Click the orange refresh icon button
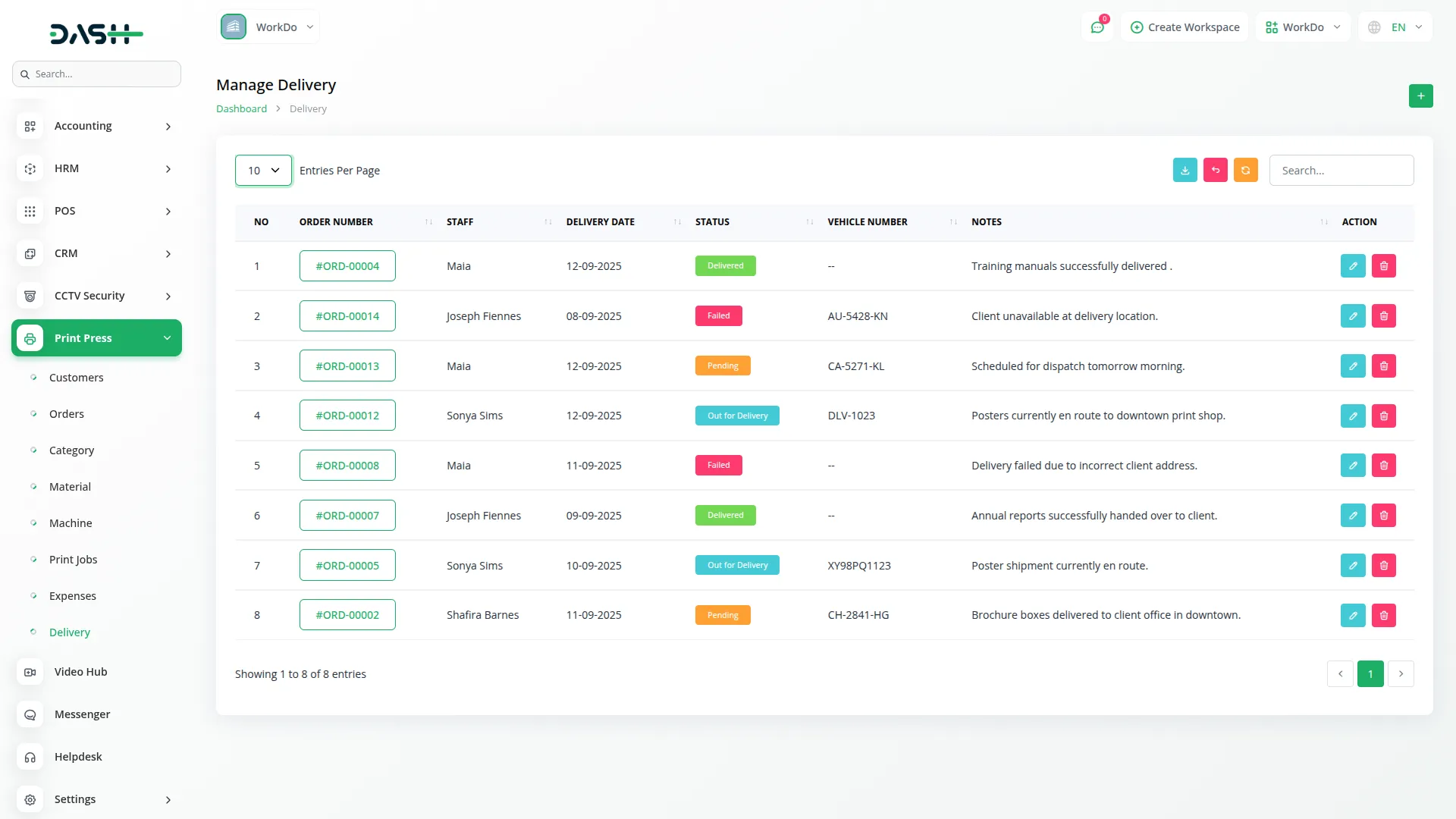Screen dimensions: 1456x819 [1245, 171]
